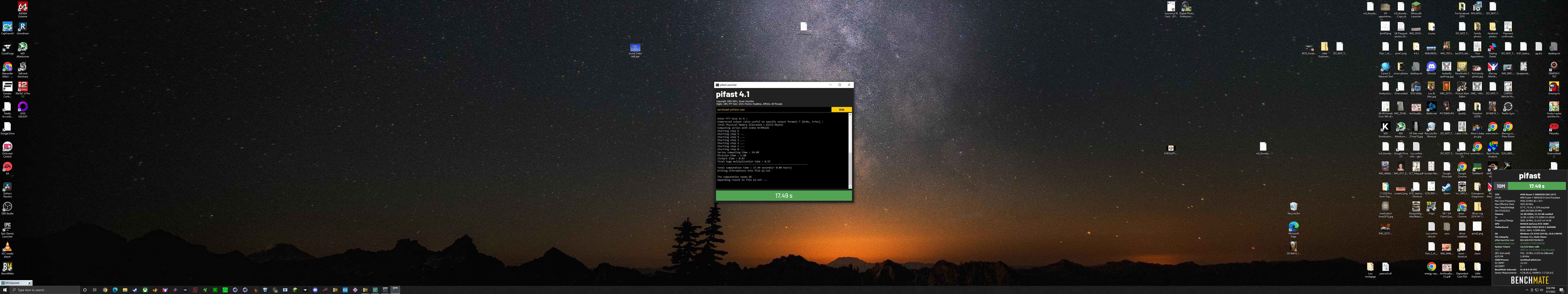Open the DaVinci Resolve desktop icon
1568x294 pixels.
7,190
